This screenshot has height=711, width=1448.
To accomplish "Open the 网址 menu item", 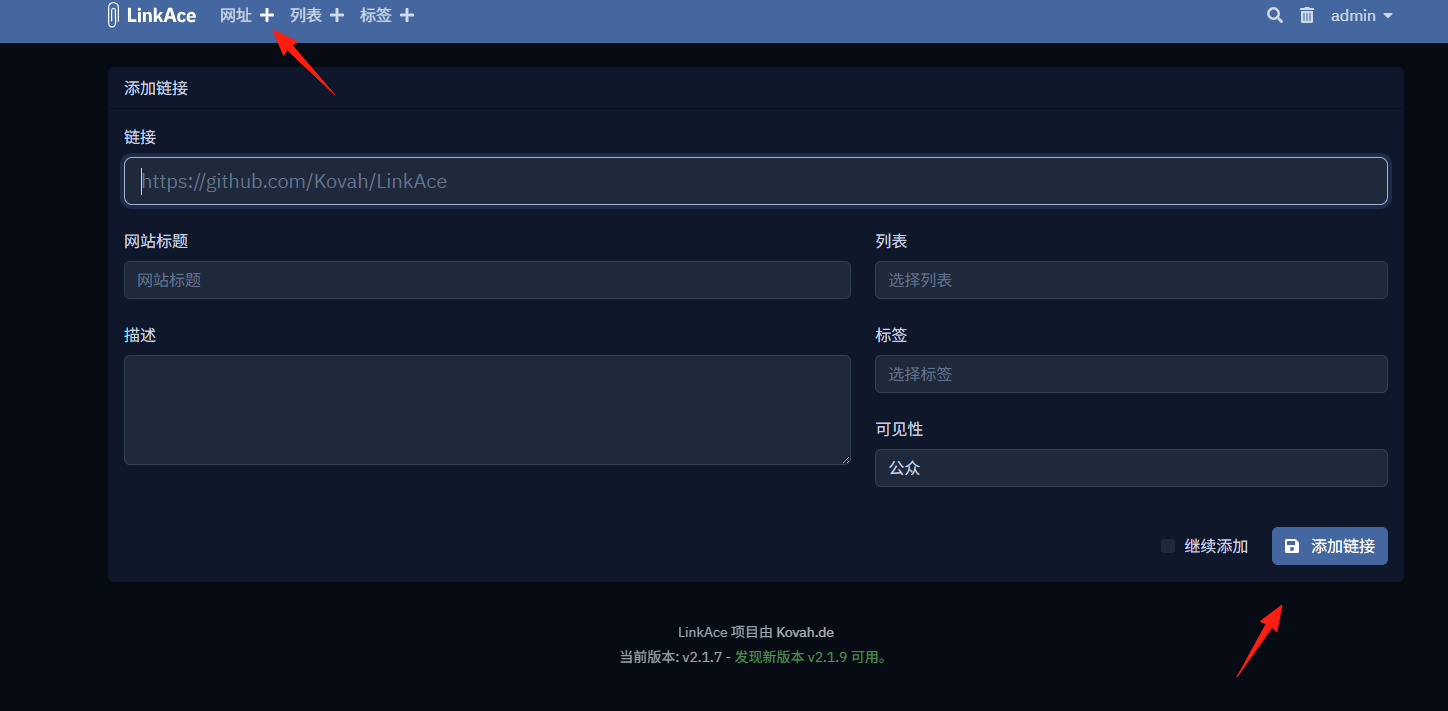I will [x=236, y=15].
